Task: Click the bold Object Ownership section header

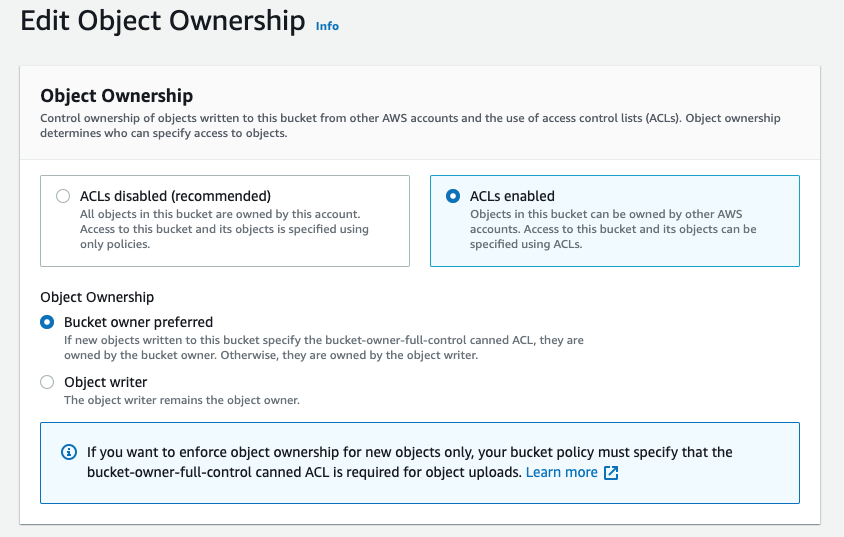Action: click(x=116, y=96)
